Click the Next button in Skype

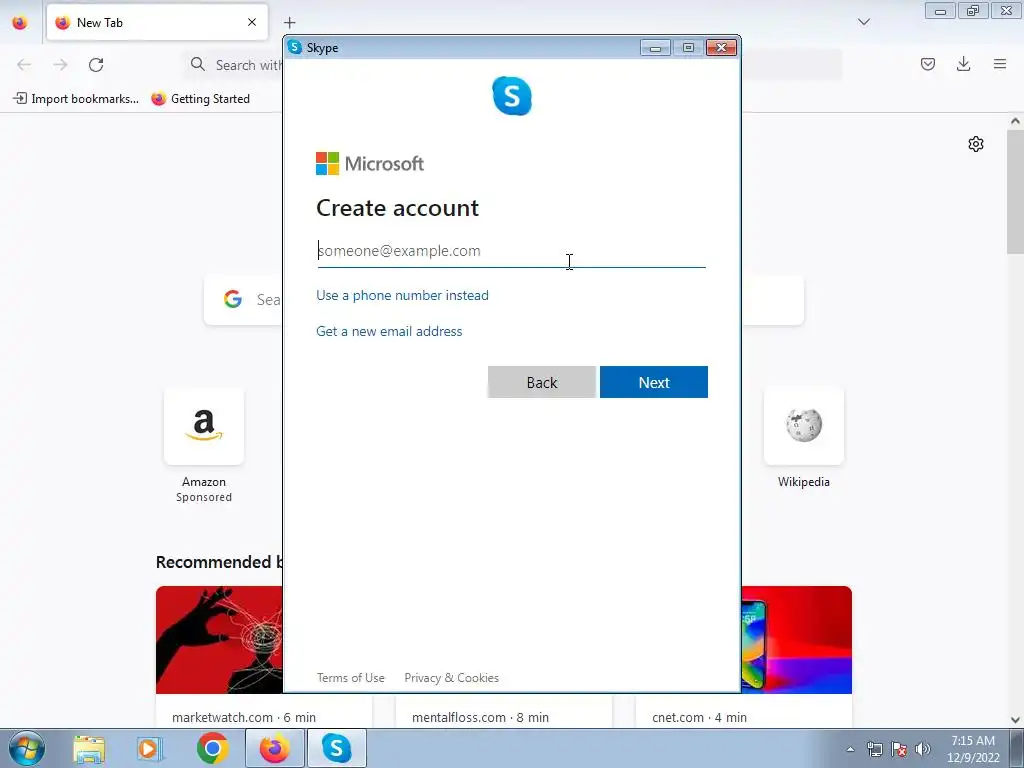pyautogui.click(x=654, y=382)
